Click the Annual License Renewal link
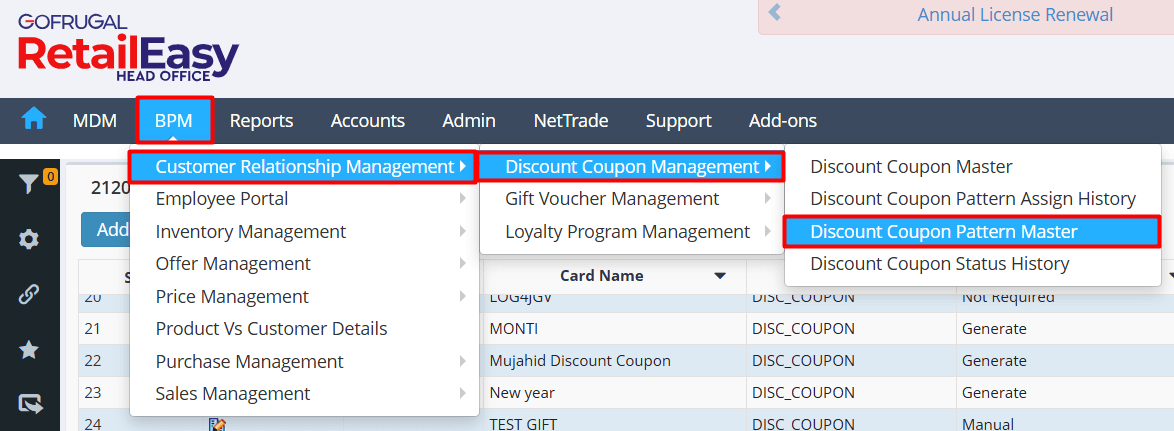Screen dimensions: 1174x431 point(1015,14)
